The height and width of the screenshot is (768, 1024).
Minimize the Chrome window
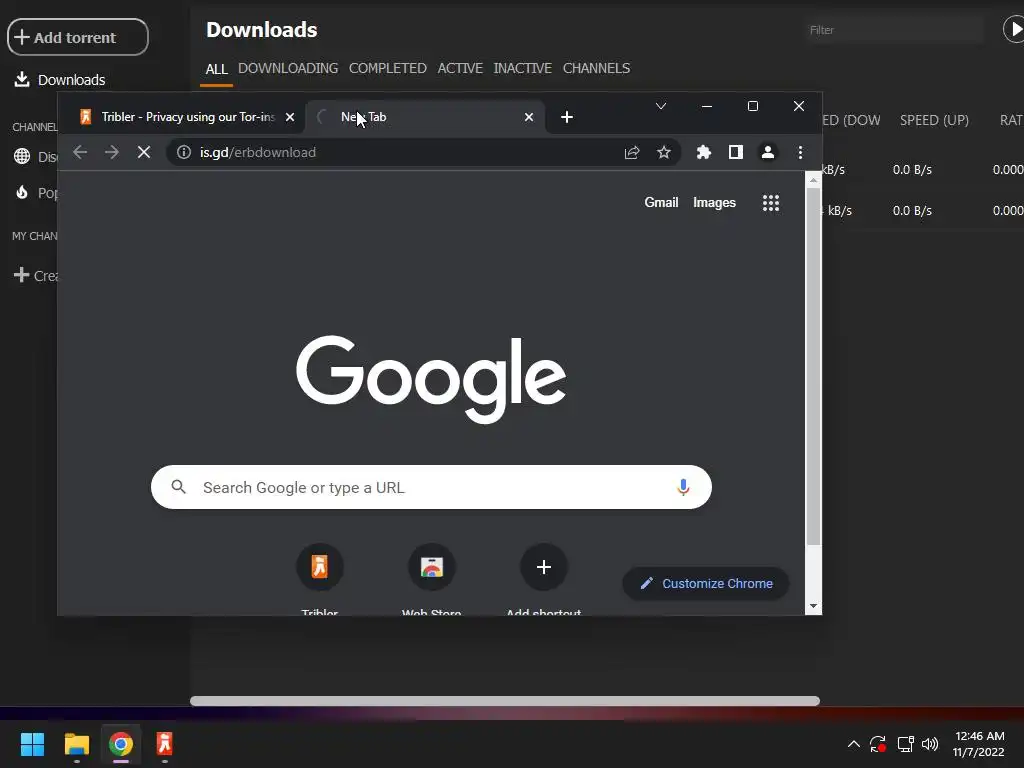707,106
